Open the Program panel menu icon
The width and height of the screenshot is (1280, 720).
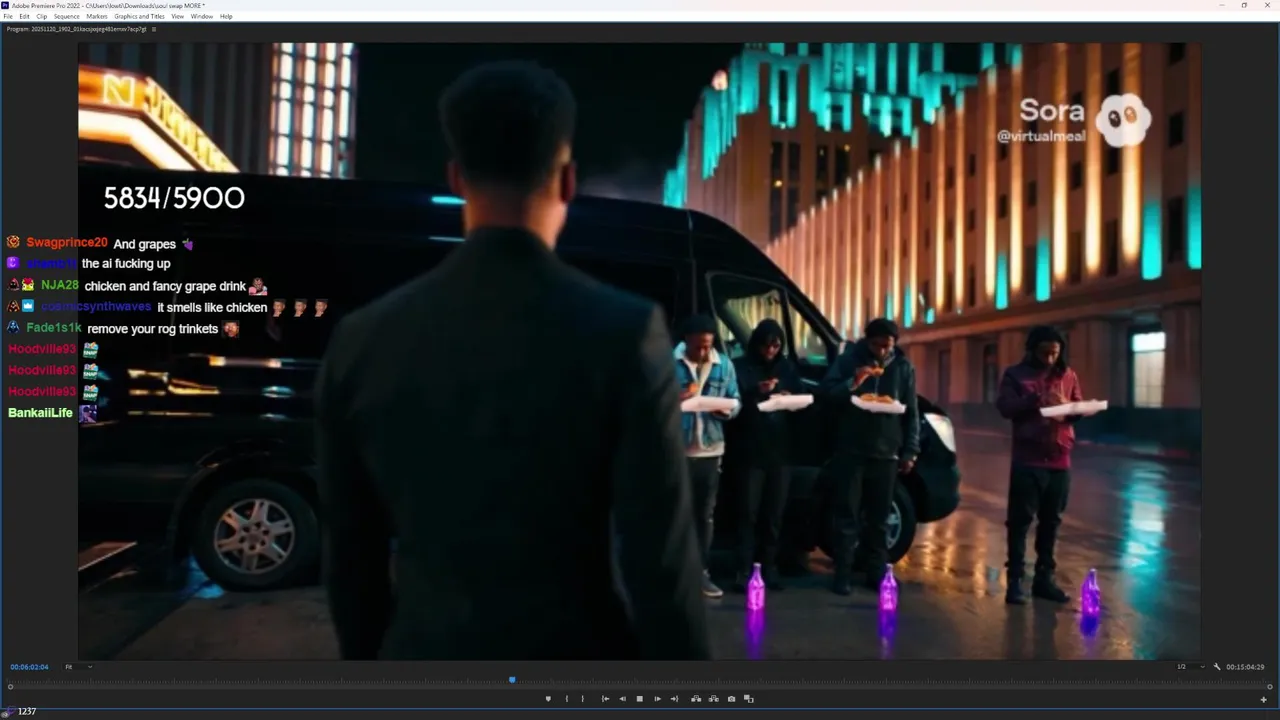pos(153,29)
